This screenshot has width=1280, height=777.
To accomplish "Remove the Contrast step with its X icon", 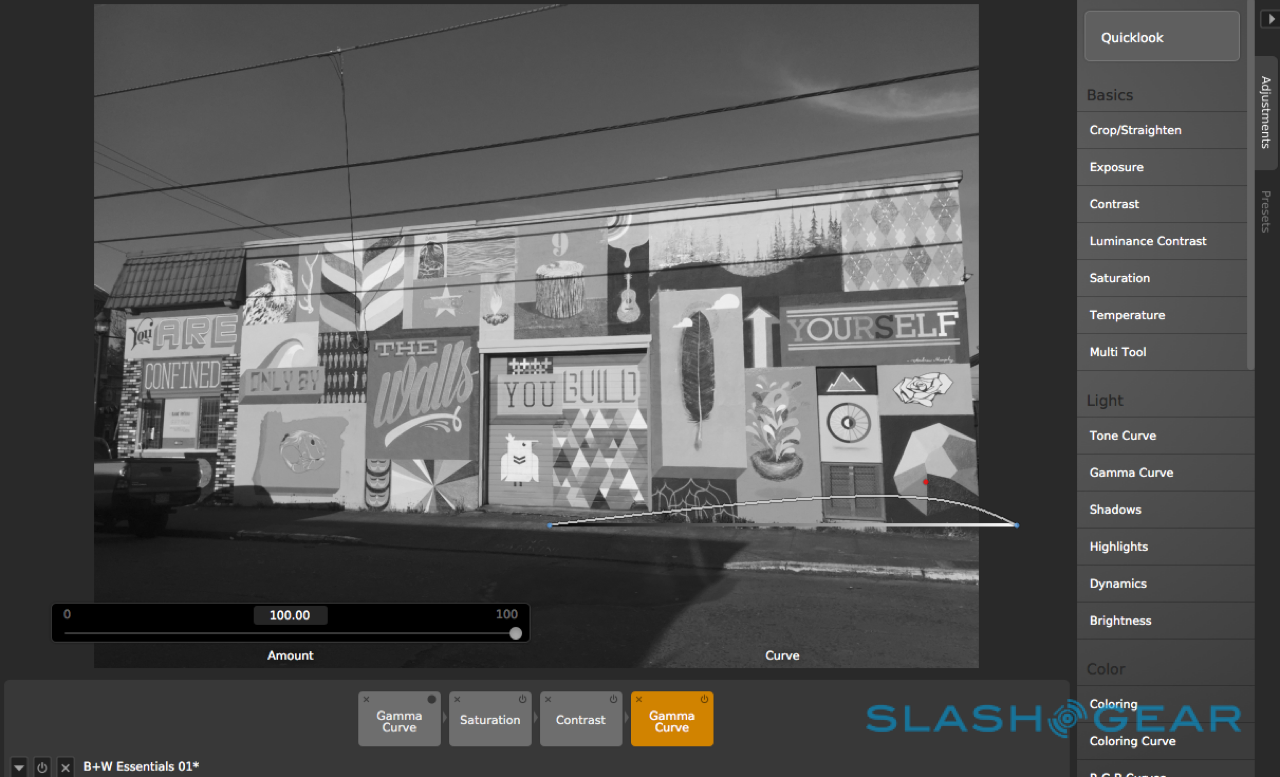I will (548, 699).
